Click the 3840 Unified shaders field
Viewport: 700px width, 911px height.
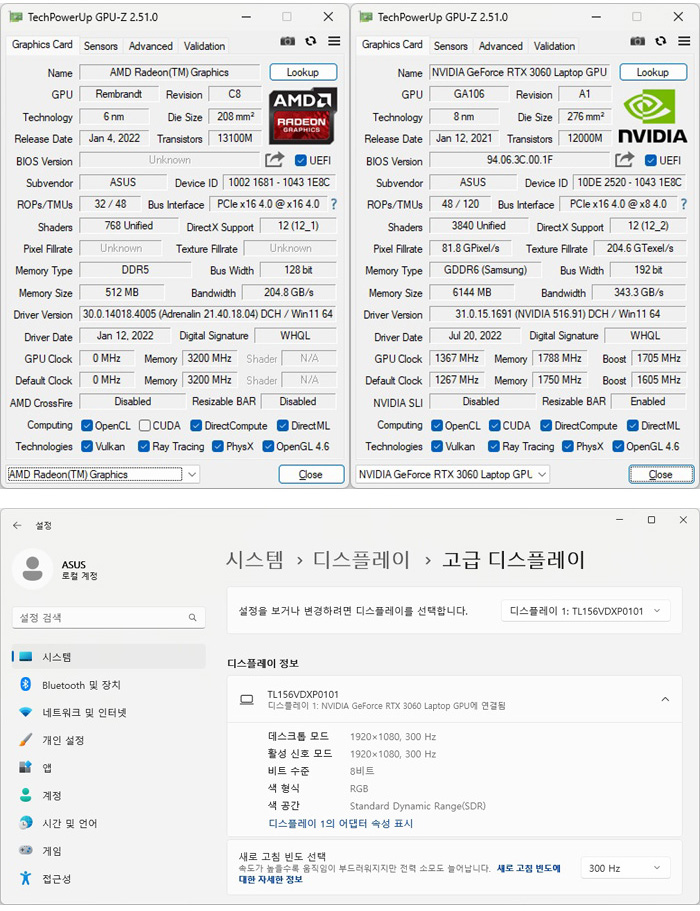[479, 226]
